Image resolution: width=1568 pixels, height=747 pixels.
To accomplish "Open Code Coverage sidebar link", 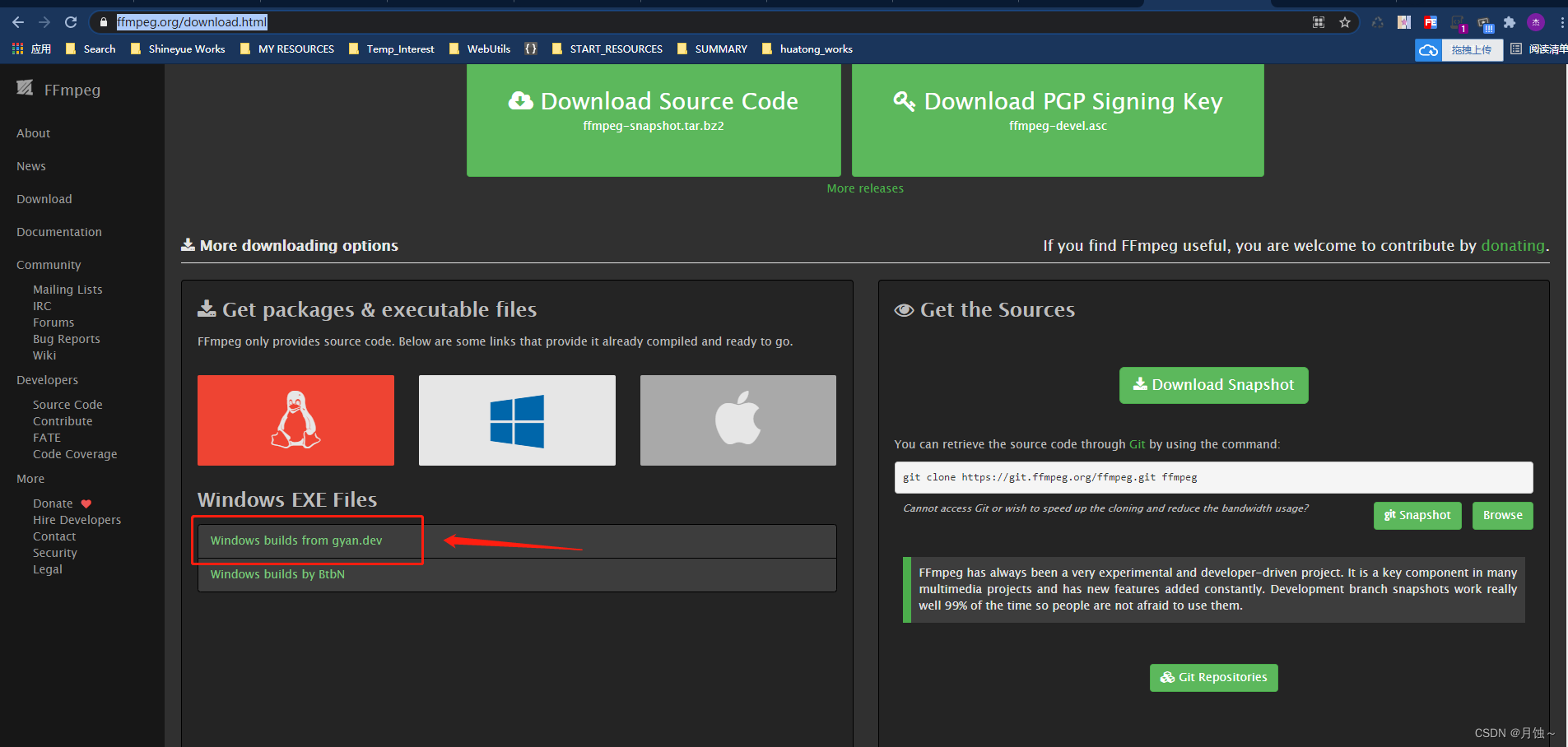I will (75, 454).
